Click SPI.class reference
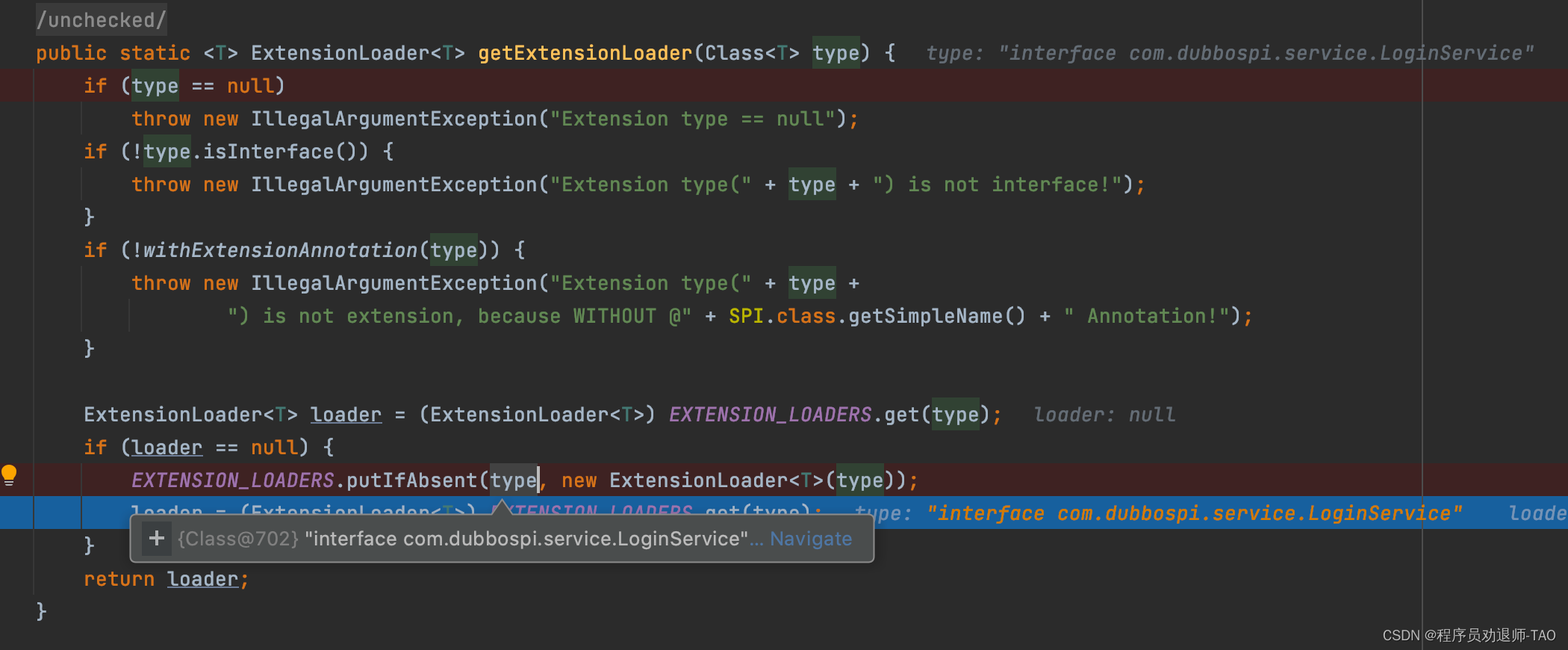Screen dimensions: 1568x650 click(x=782, y=316)
